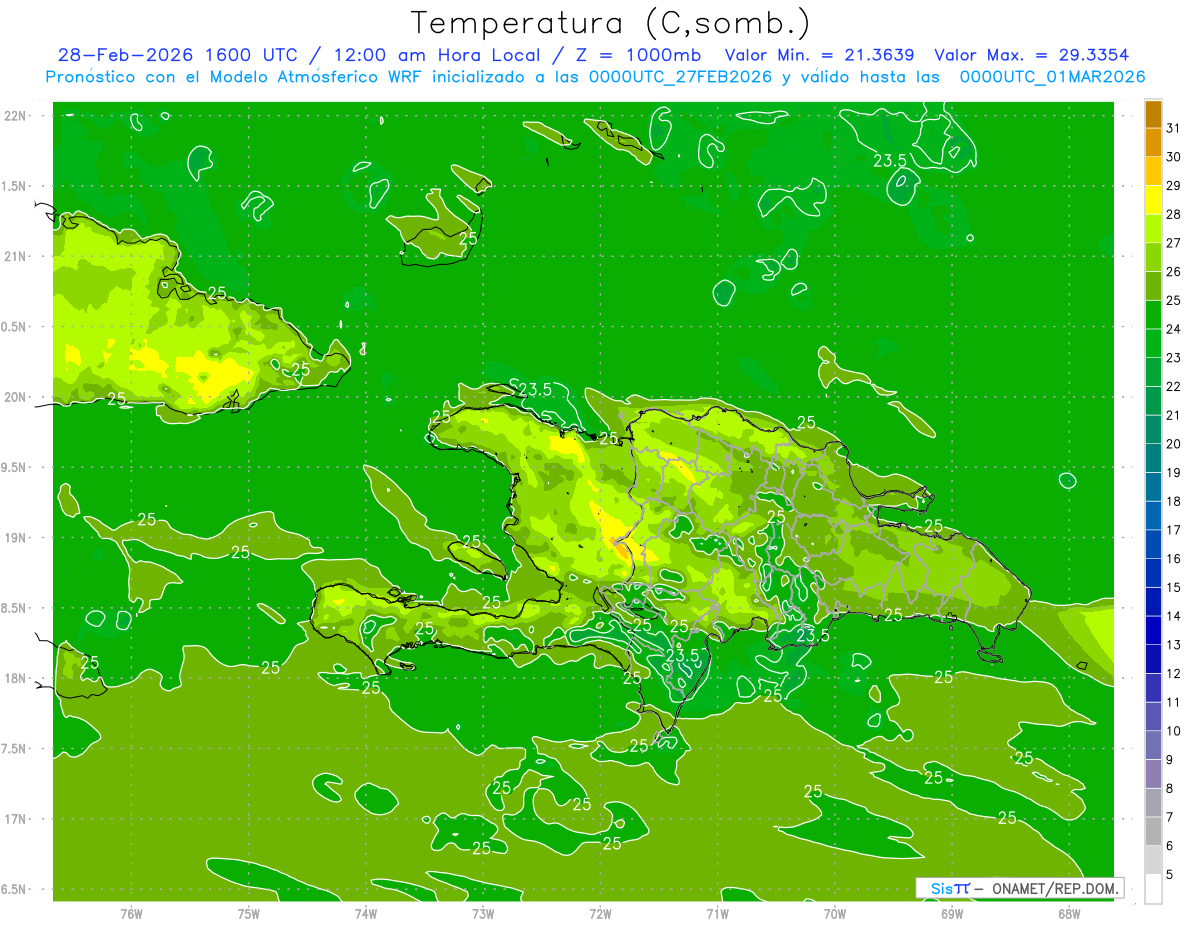
Task: Click latitude axis label "17N"
Action: click(x=15, y=819)
